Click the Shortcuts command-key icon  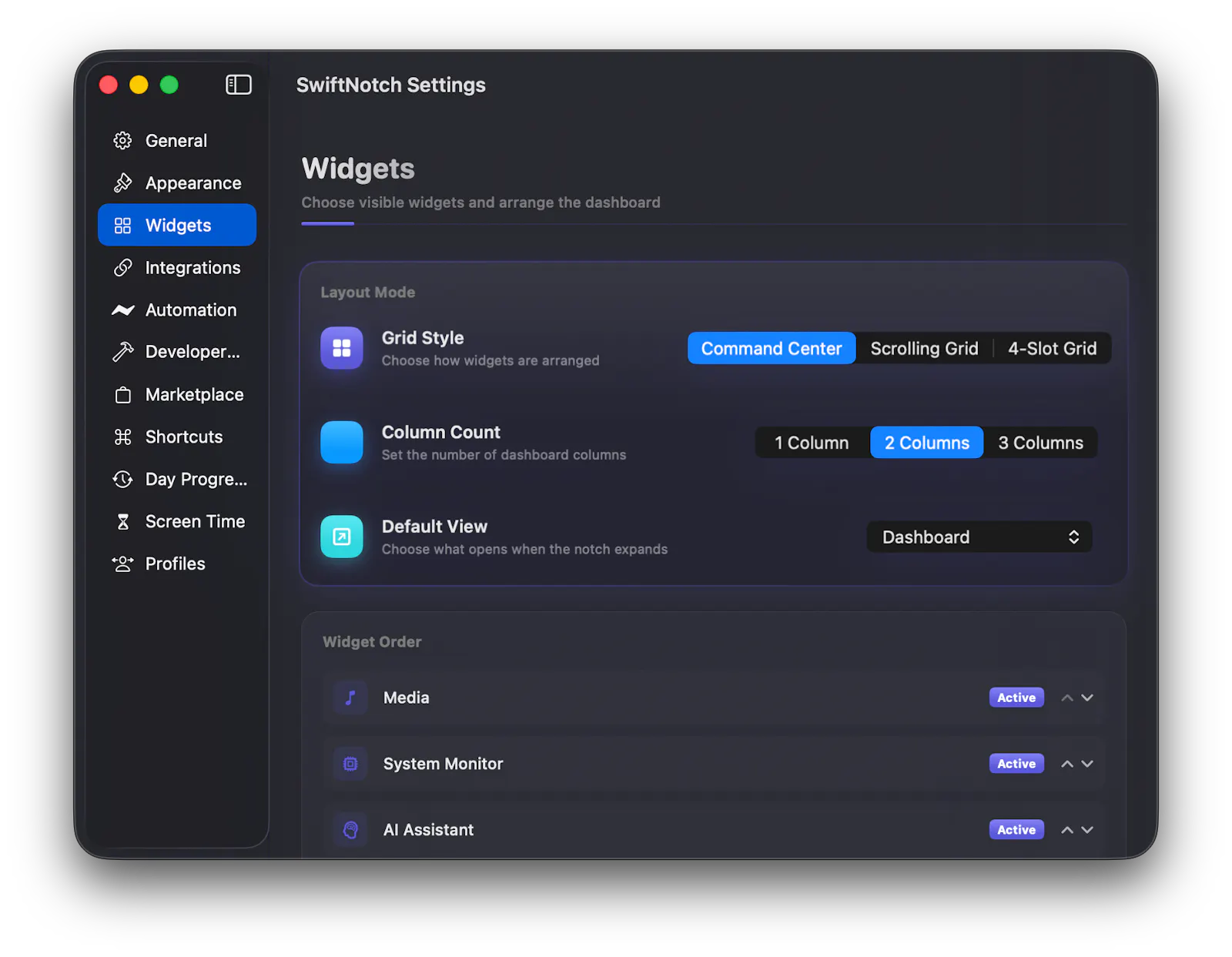pyautogui.click(x=122, y=437)
